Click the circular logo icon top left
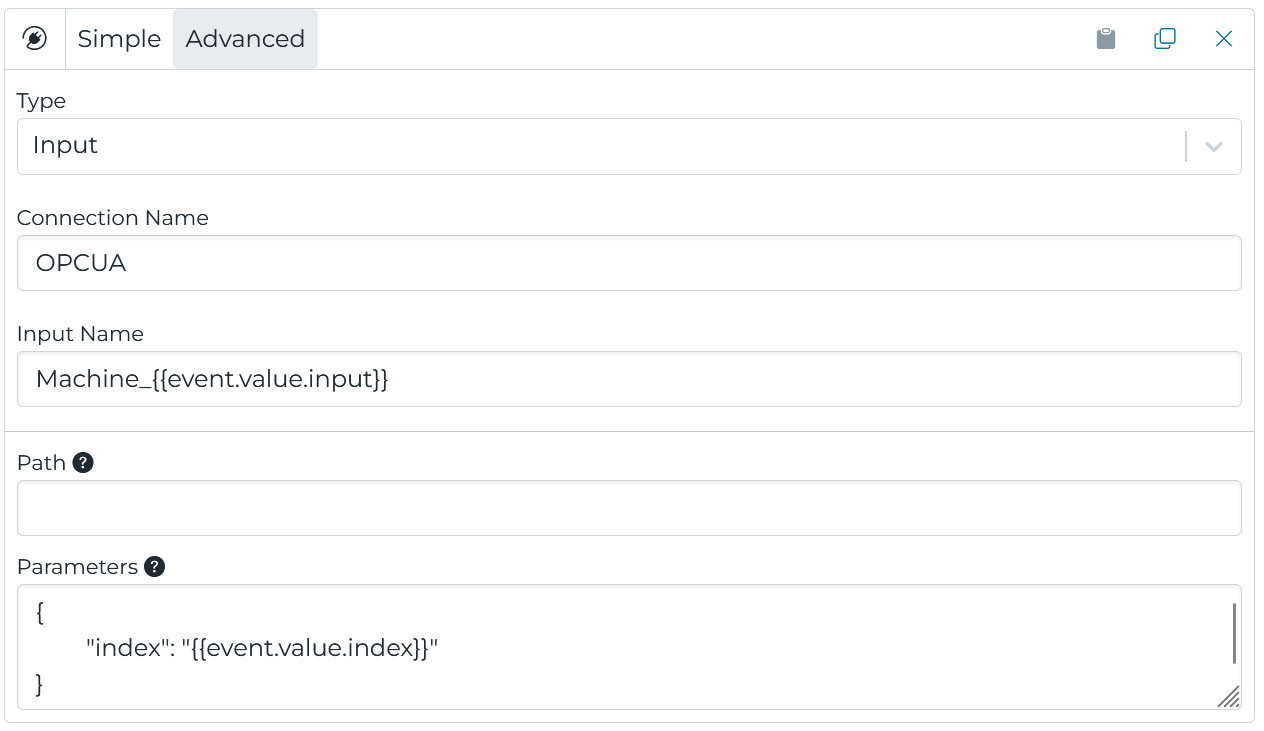 tap(35, 38)
